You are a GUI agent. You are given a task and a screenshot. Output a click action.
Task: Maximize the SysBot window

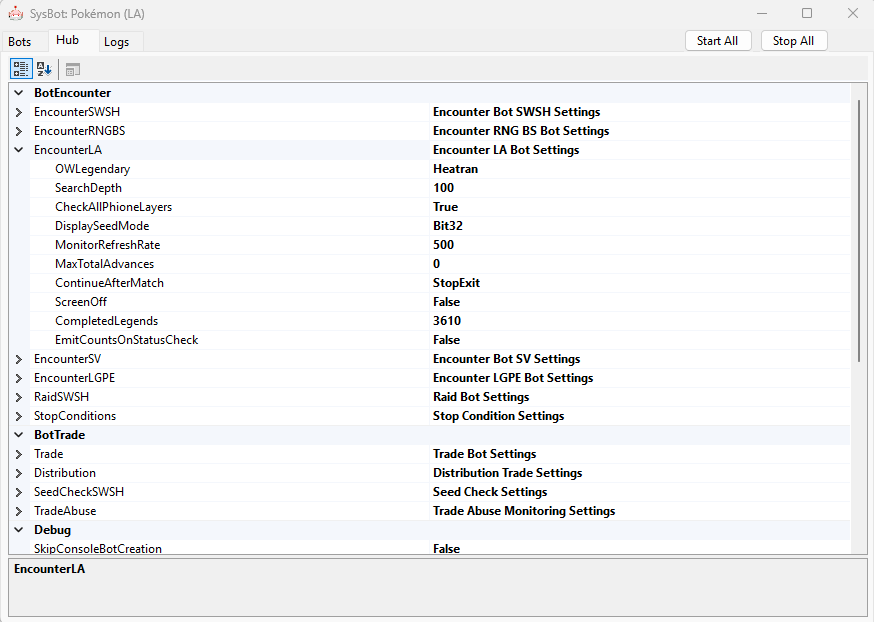click(807, 13)
